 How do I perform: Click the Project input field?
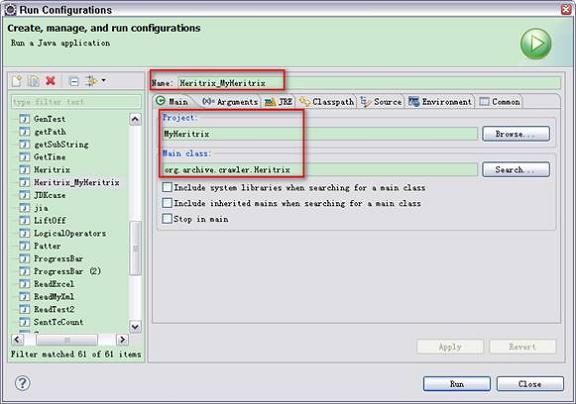[x=320, y=134]
